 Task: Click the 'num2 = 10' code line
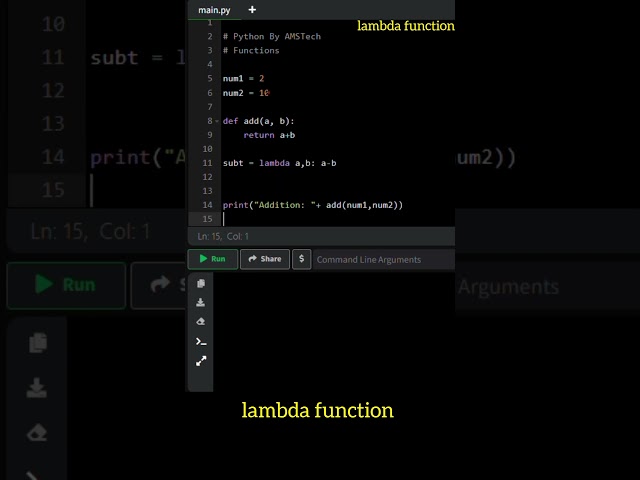[246, 93]
